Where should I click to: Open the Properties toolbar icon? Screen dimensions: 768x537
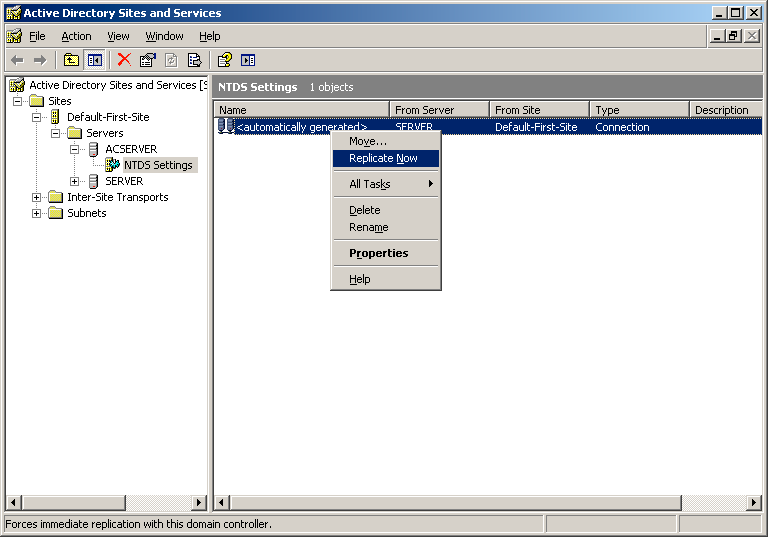(147, 60)
